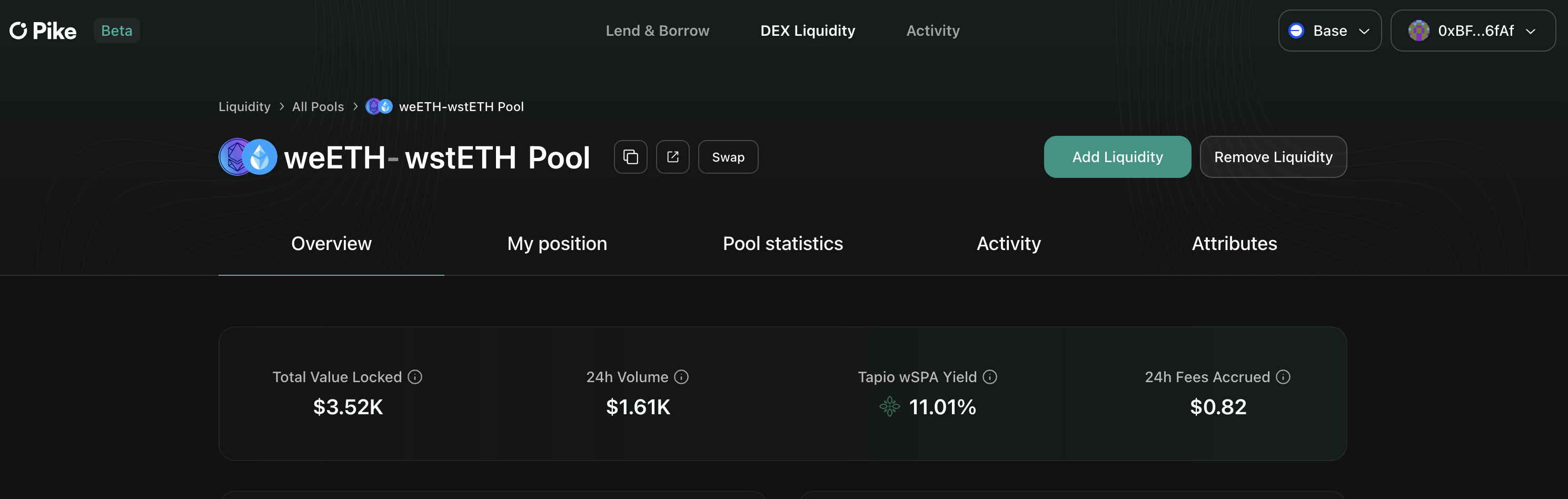Viewport: 1568px width, 499px height.
Task: Expand the 0xBF...6fAf wallet menu
Action: tap(1472, 31)
